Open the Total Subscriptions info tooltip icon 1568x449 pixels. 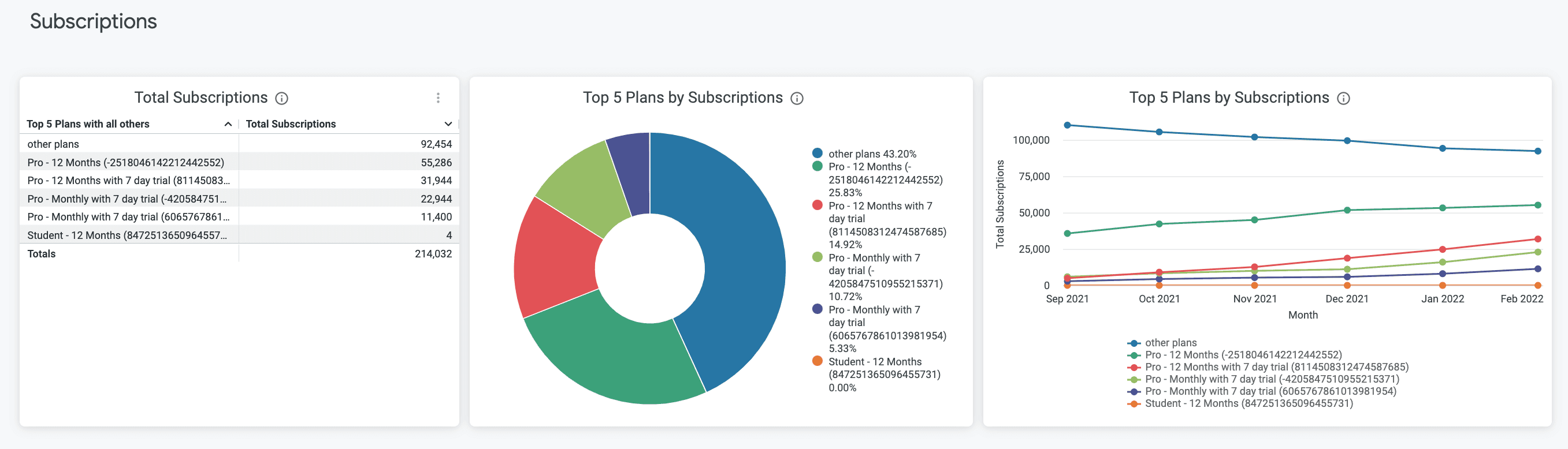(283, 98)
